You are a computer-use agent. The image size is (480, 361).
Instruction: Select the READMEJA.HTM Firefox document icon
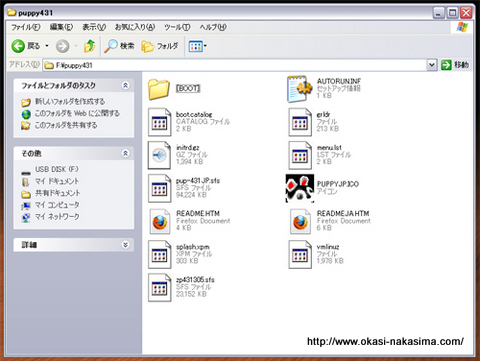(x=300, y=222)
